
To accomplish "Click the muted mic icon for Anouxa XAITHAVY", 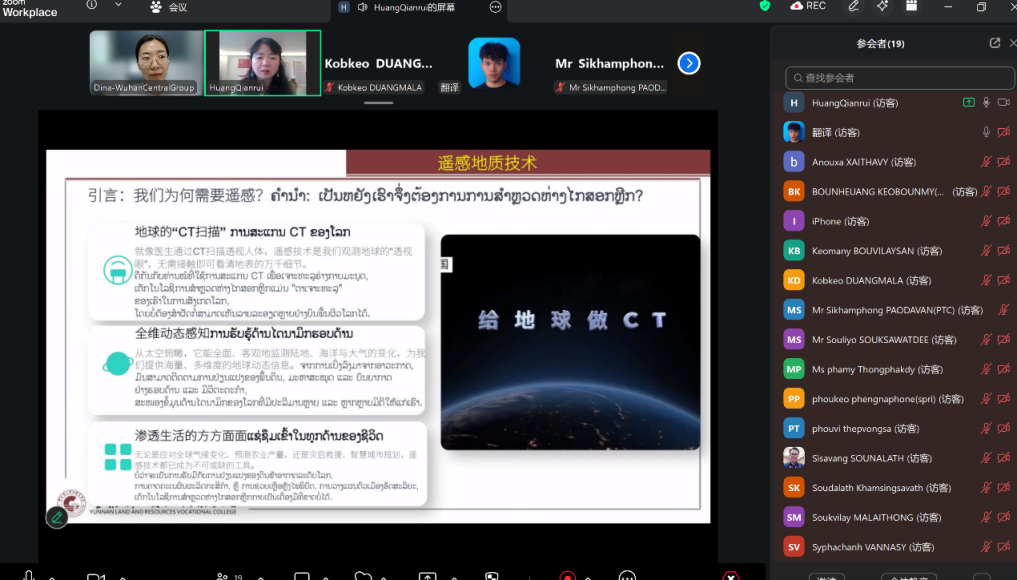I will pyautogui.click(x=986, y=162).
